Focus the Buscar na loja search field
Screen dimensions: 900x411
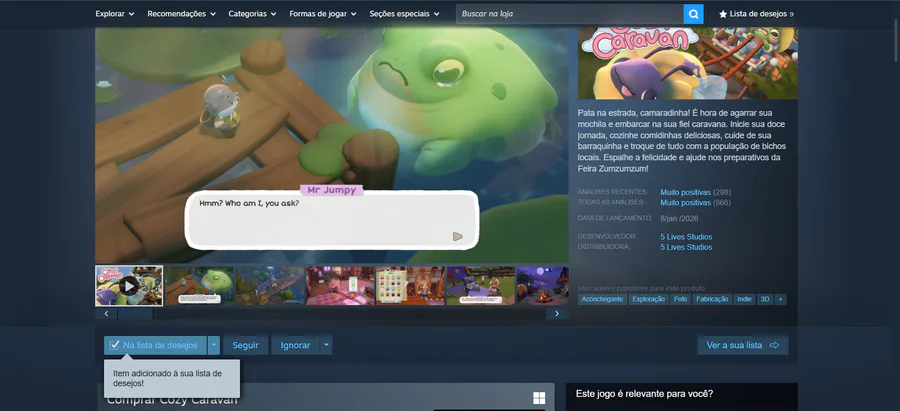coord(569,14)
